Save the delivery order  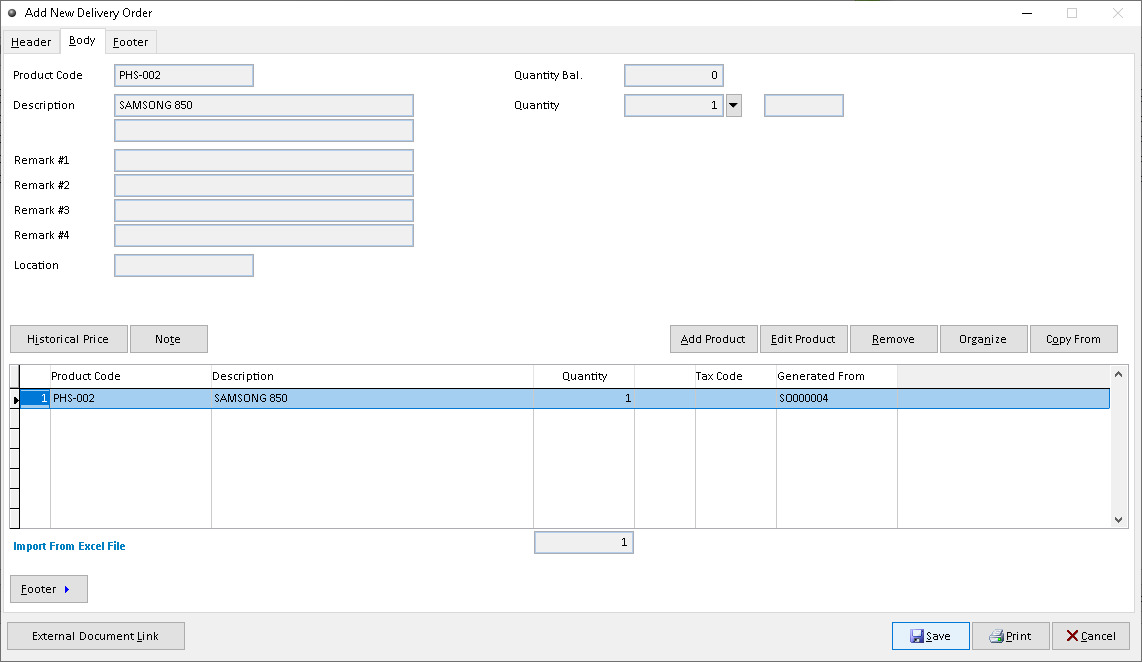[931, 636]
